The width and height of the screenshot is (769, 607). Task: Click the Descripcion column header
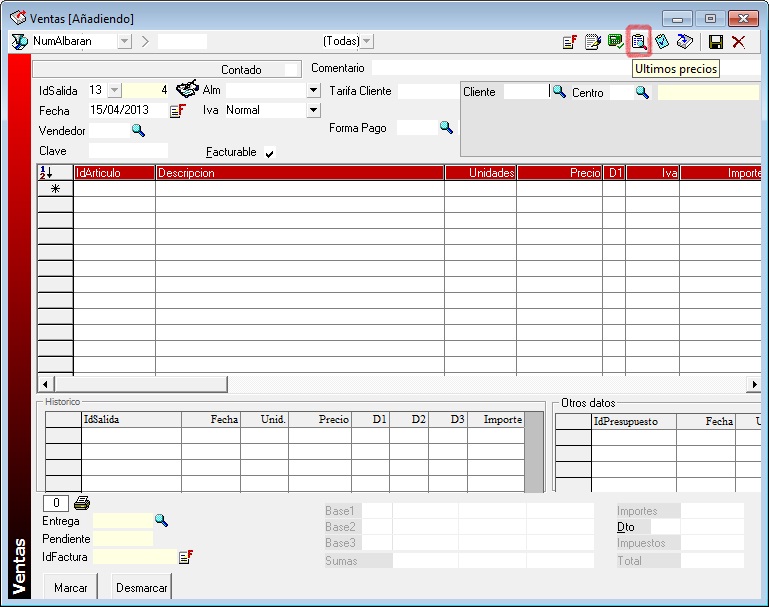pos(300,173)
